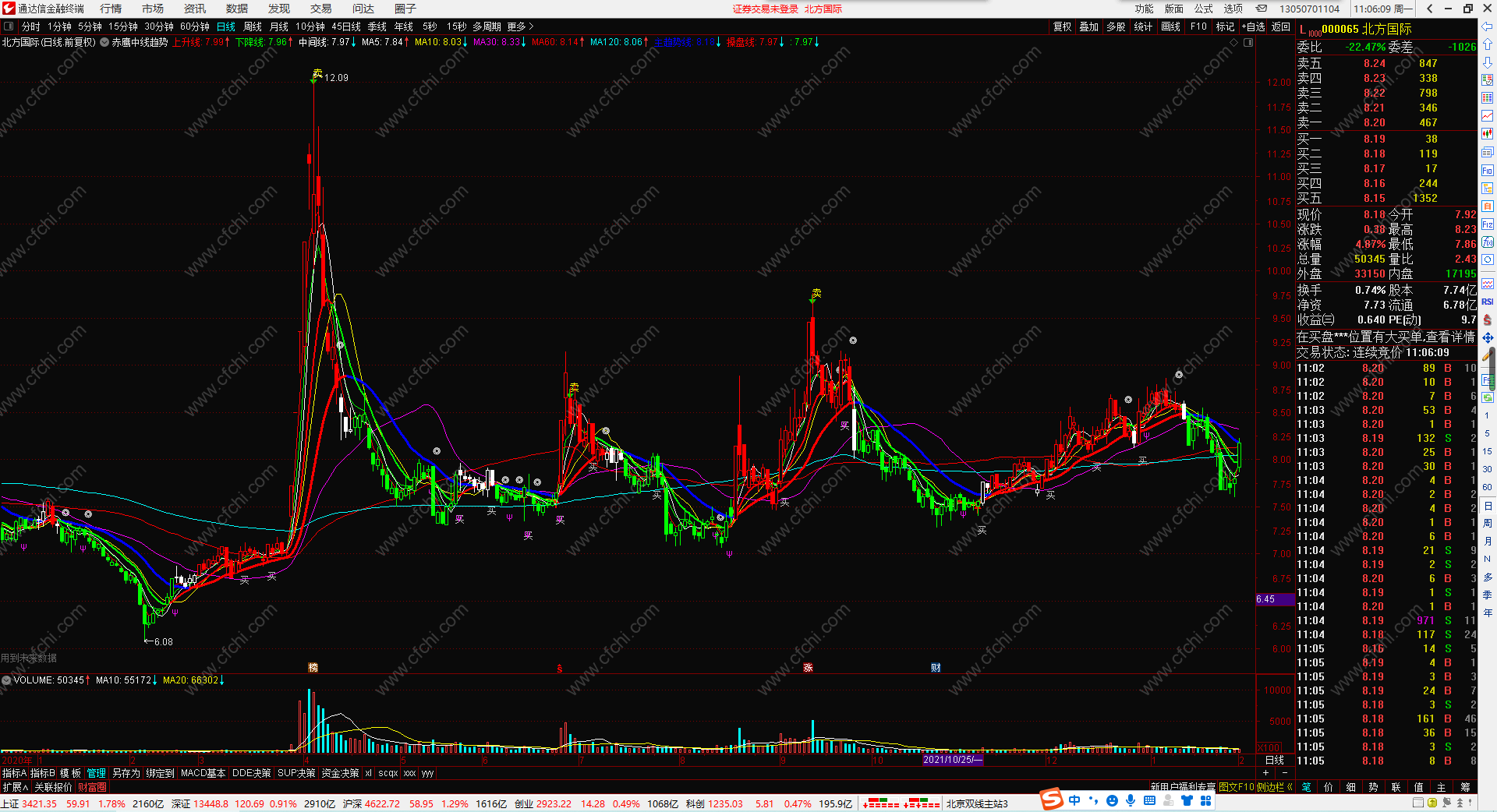Open the 资讯 menu
Image resolution: width=1497 pixels, height=812 pixels.
click(x=195, y=9)
